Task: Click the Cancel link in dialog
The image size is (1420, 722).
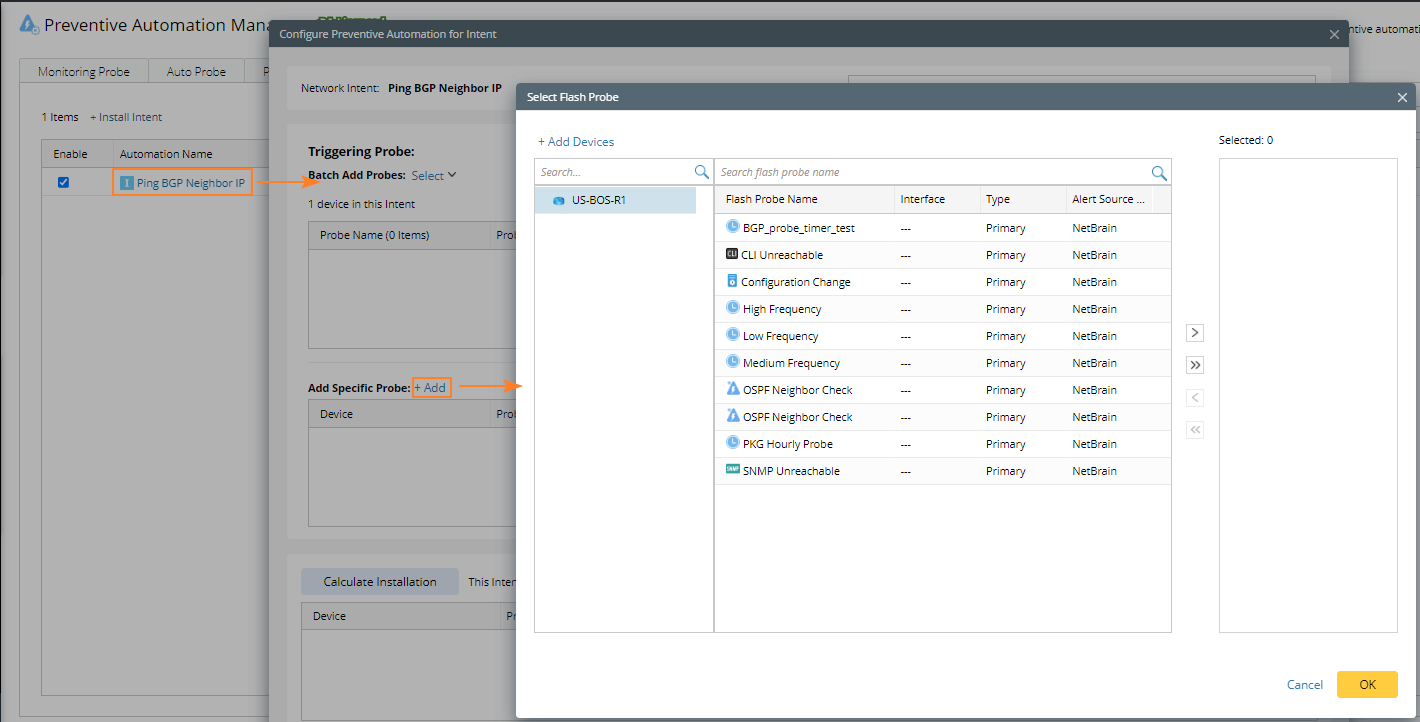Action: tap(1304, 685)
